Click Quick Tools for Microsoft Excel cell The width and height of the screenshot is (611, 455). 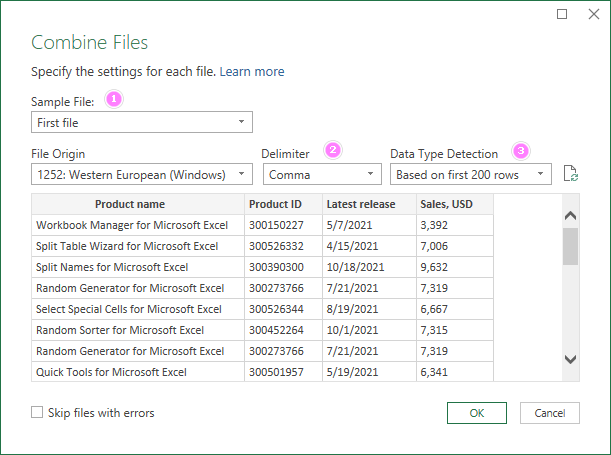pos(138,372)
